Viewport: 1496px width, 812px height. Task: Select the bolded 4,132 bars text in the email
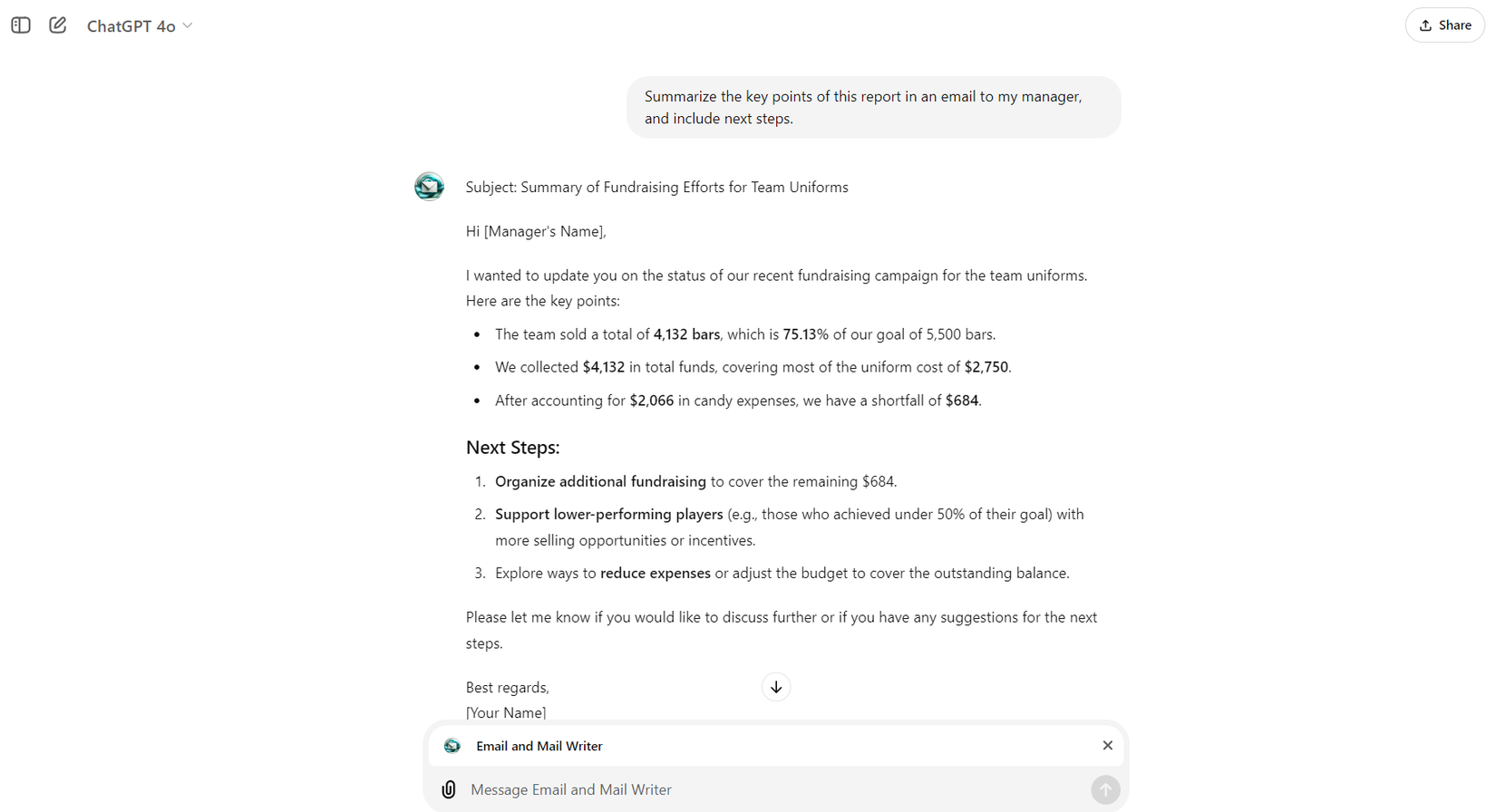click(x=686, y=333)
